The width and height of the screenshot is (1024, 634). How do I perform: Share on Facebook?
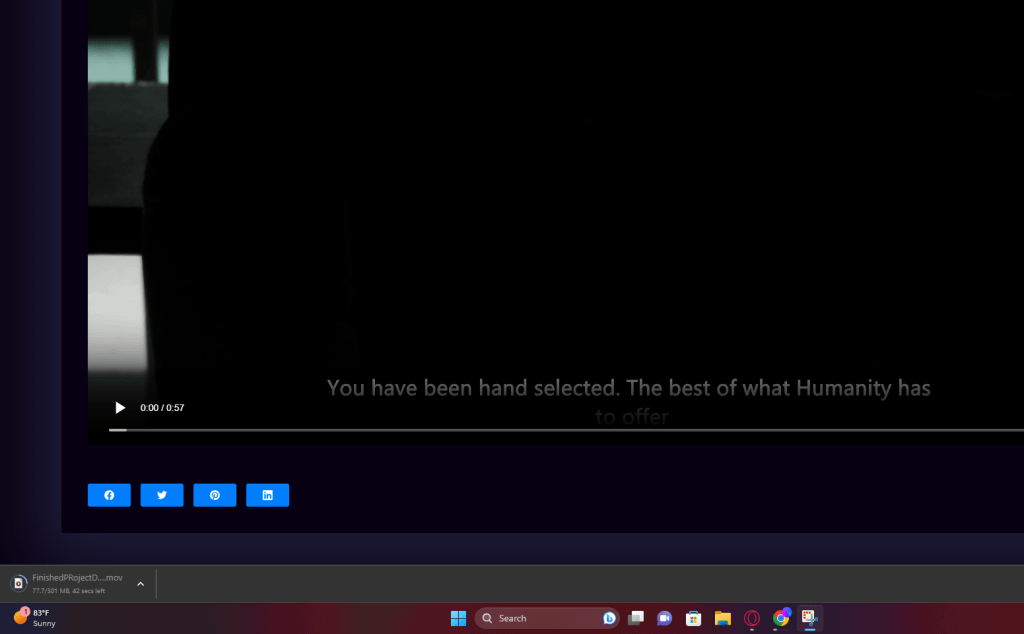(x=109, y=495)
